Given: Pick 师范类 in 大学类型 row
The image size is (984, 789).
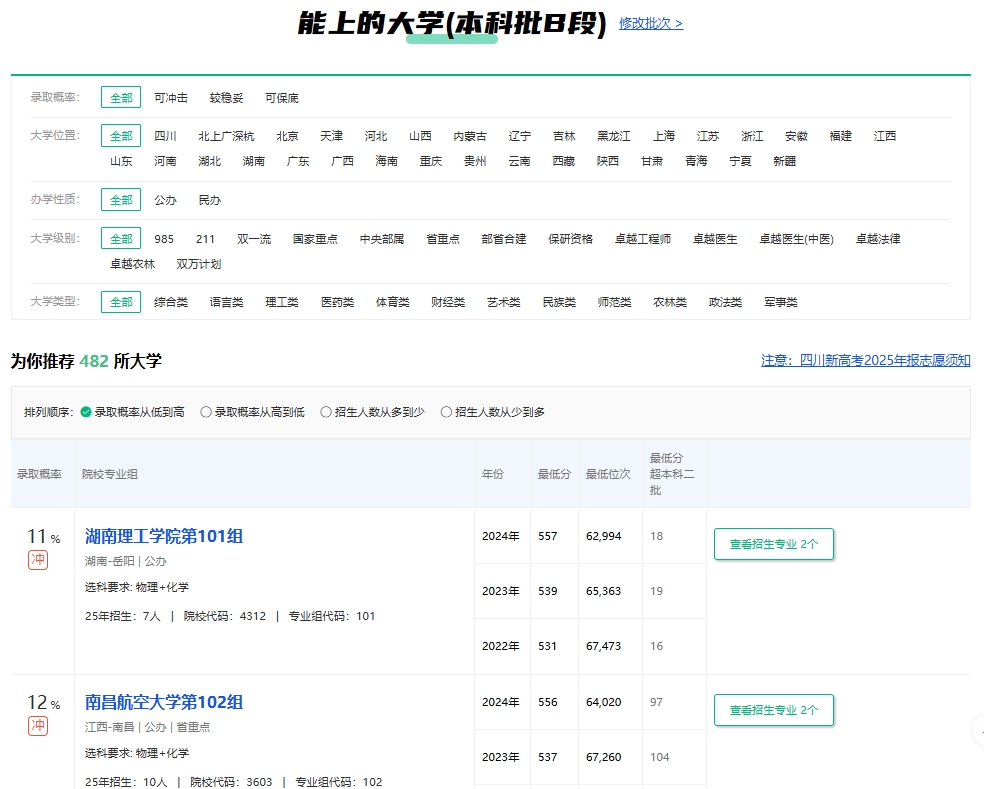Looking at the screenshot, I should 614,302.
